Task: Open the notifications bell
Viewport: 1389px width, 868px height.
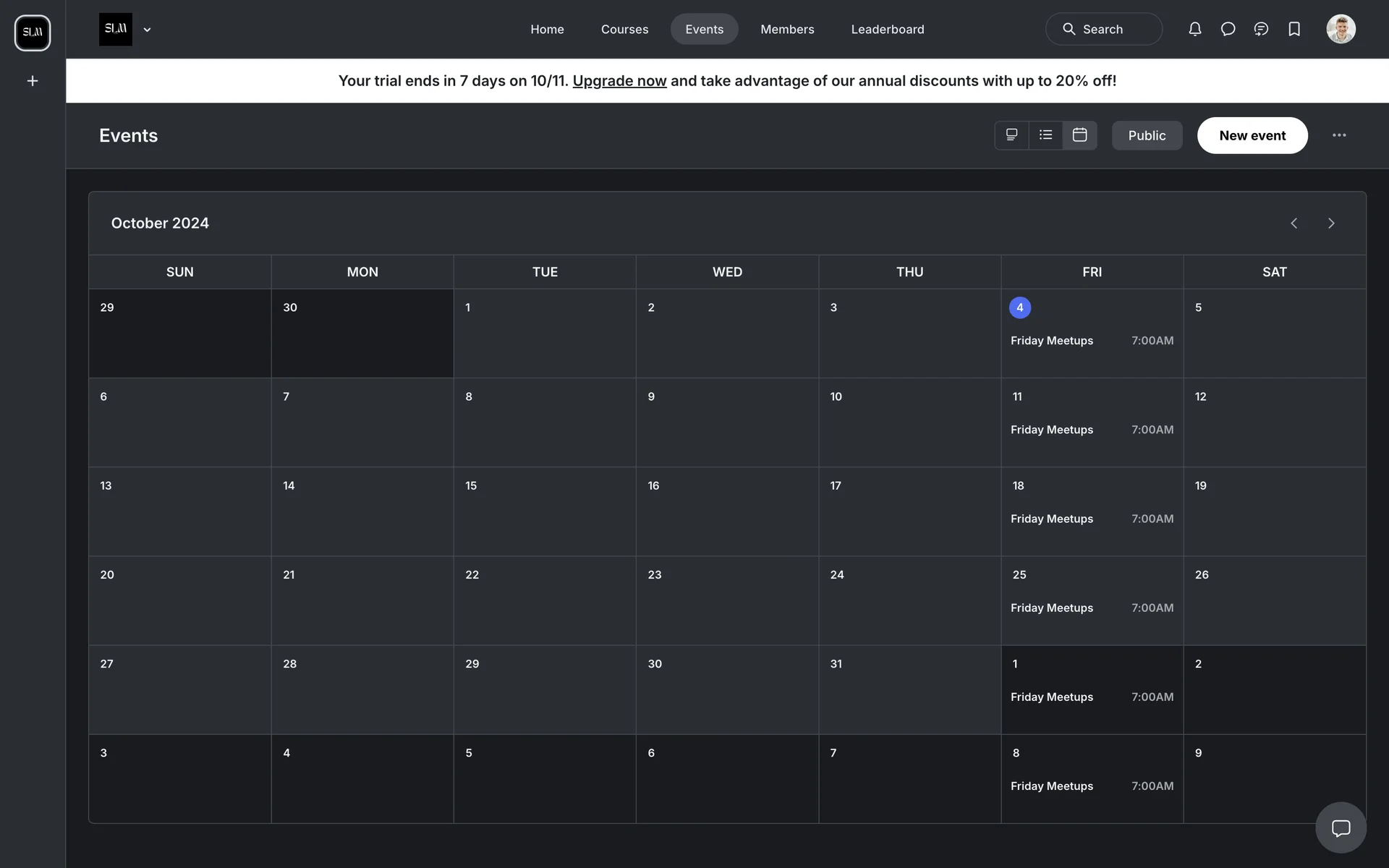Action: tap(1194, 29)
